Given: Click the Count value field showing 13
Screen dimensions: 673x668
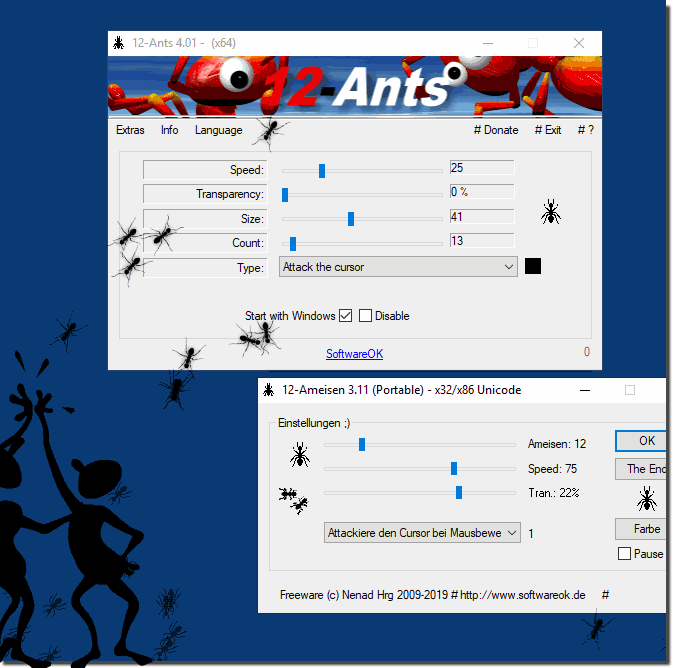Looking at the screenshot, I should [x=482, y=240].
